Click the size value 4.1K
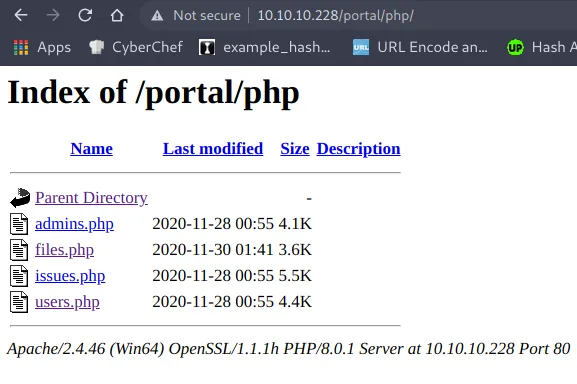 pyautogui.click(x=295, y=224)
